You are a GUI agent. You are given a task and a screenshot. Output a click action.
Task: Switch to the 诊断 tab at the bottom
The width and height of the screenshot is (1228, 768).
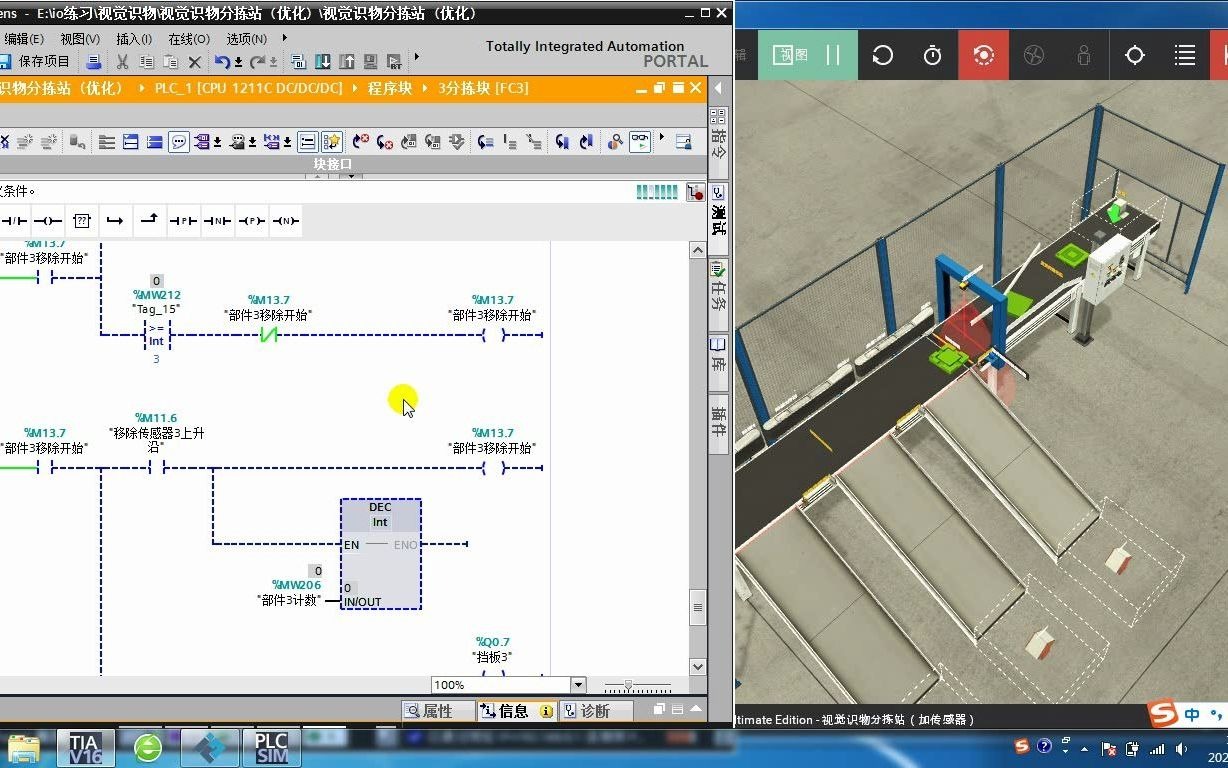pos(596,710)
